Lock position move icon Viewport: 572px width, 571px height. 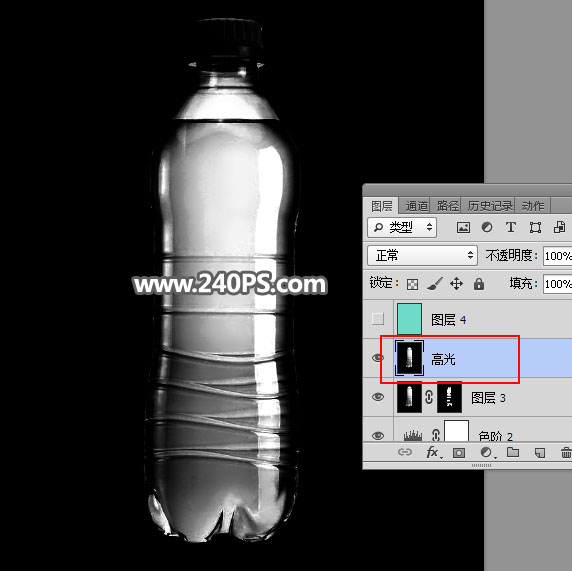456,283
